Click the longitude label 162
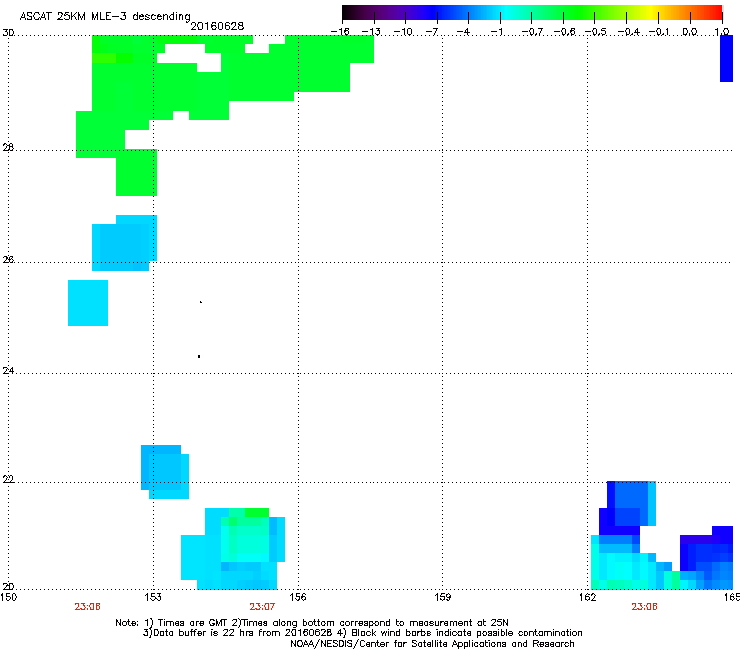The image size is (740, 650). (588, 597)
